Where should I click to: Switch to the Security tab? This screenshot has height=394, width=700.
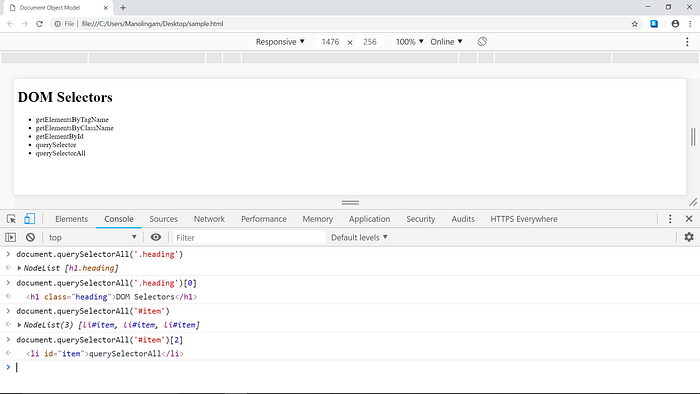point(421,219)
